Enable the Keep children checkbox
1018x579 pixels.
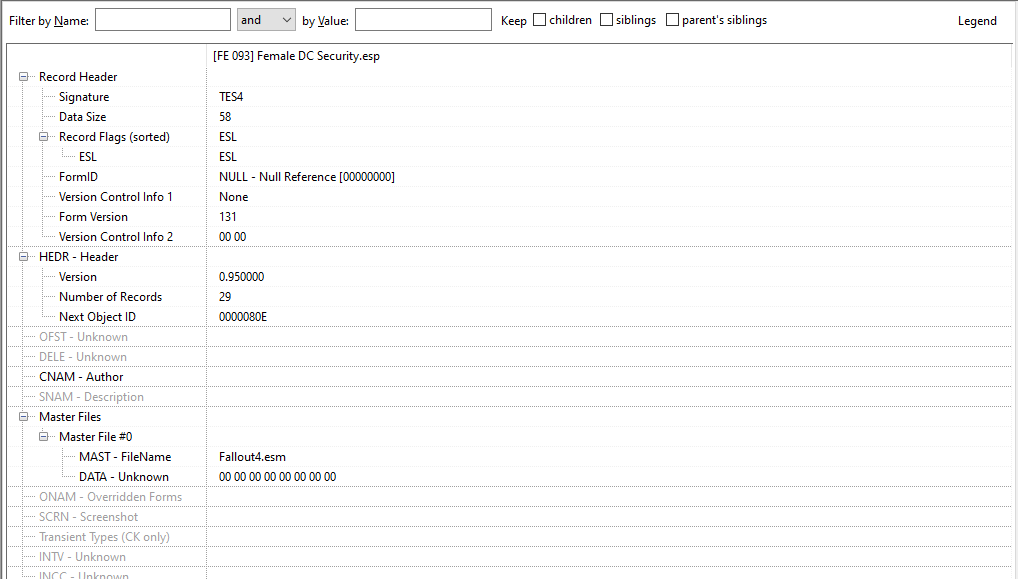coord(540,20)
